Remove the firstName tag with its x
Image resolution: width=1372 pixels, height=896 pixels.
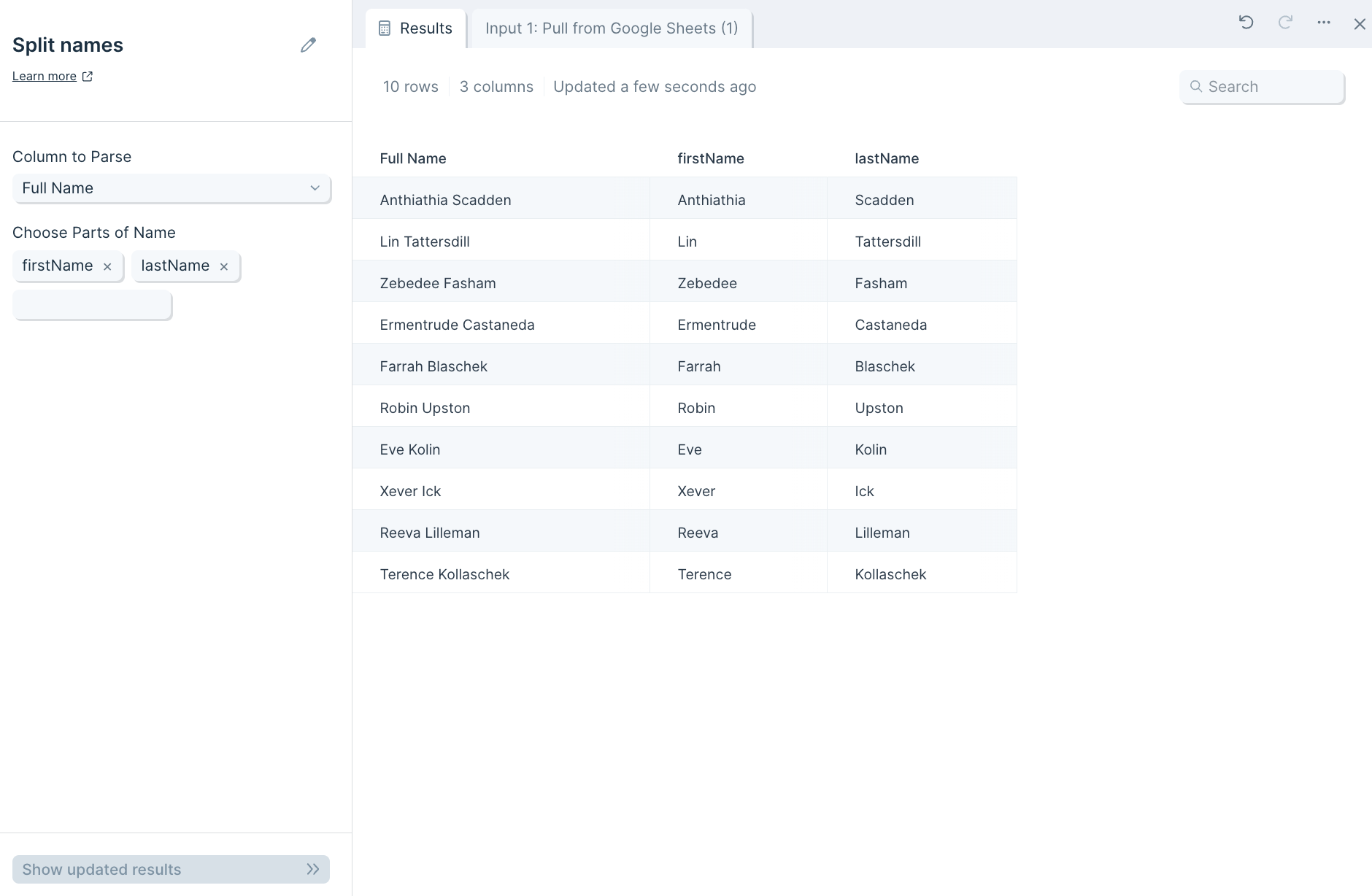coord(107,267)
